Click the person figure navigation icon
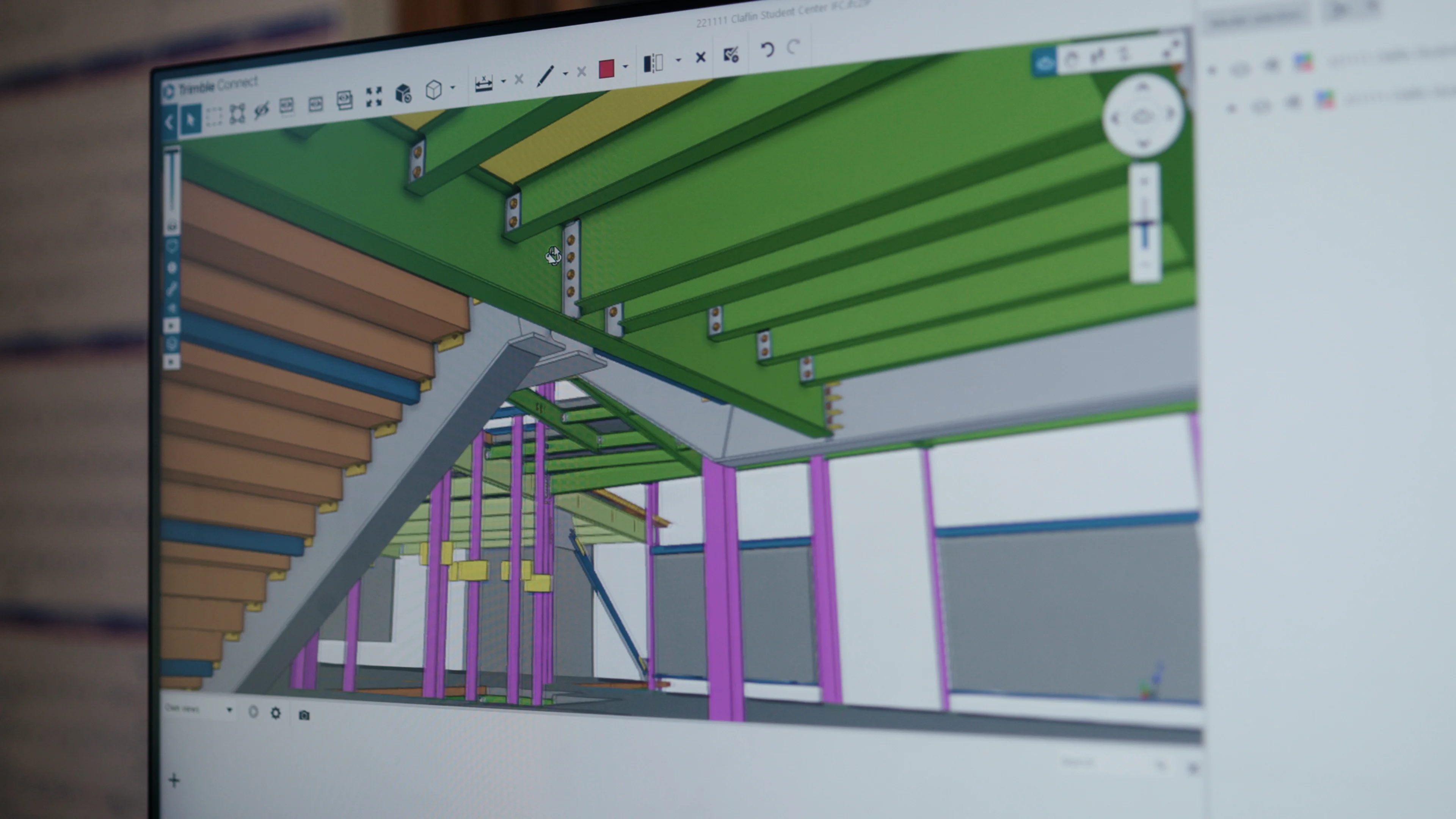The height and width of the screenshot is (819, 1456). [x=1124, y=54]
